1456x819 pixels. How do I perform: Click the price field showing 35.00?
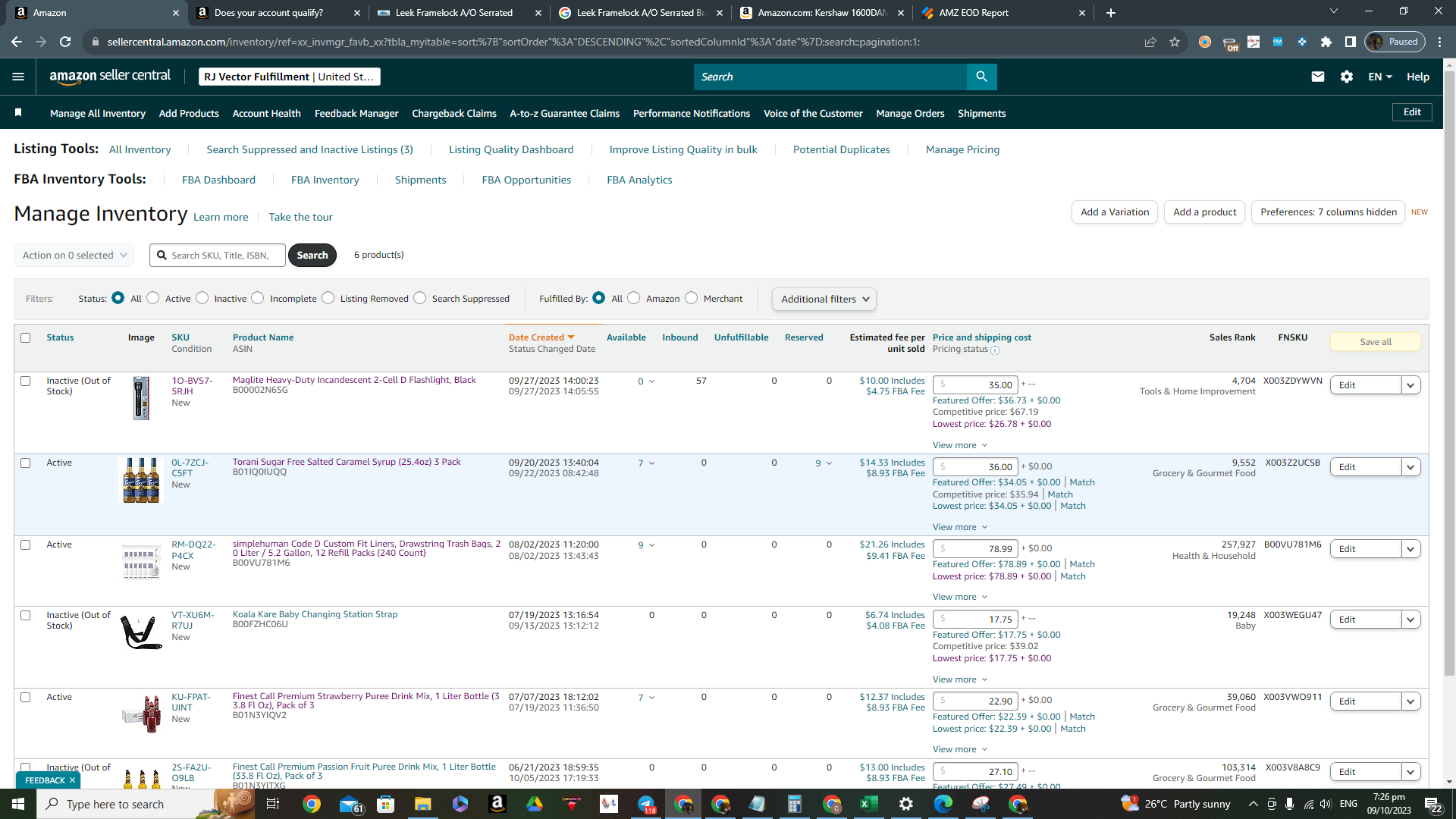(x=974, y=384)
